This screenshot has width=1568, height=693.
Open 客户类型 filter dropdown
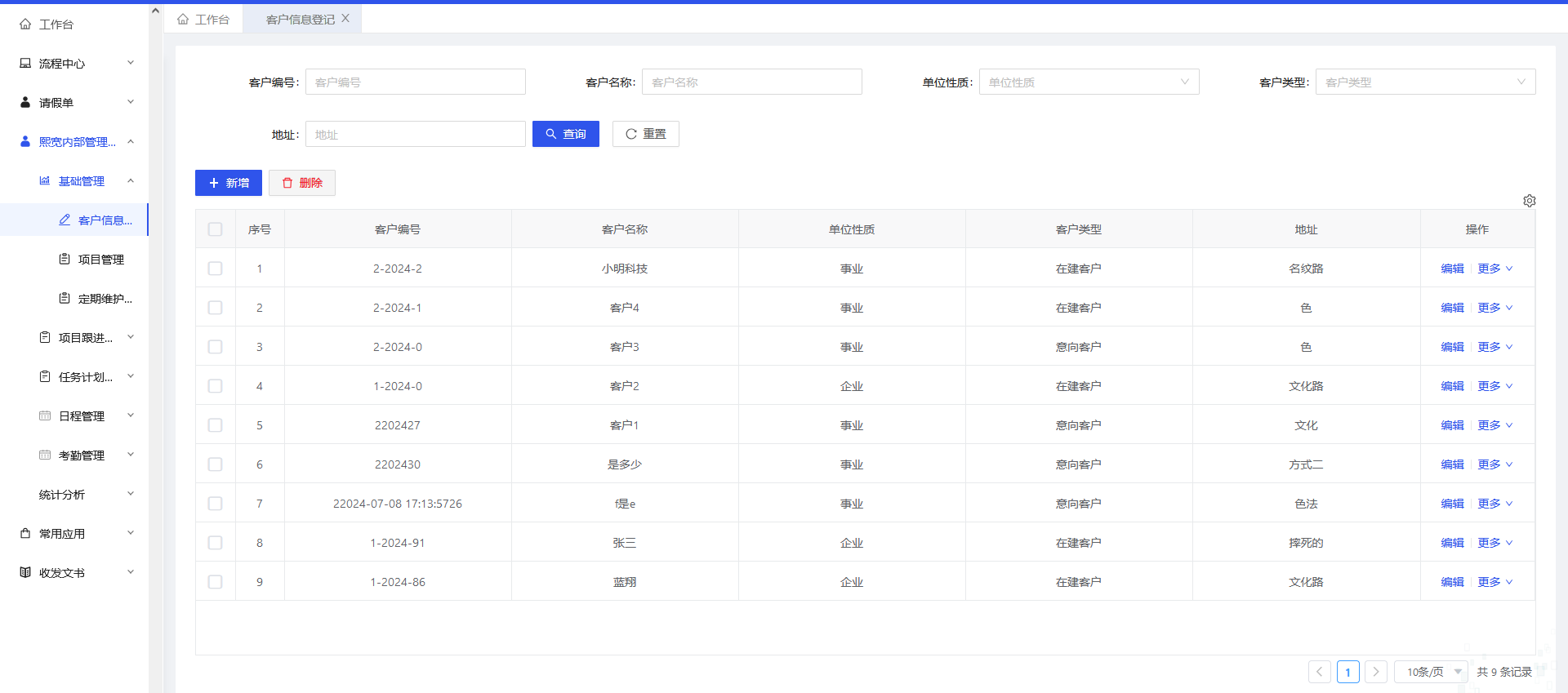[x=1425, y=82]
